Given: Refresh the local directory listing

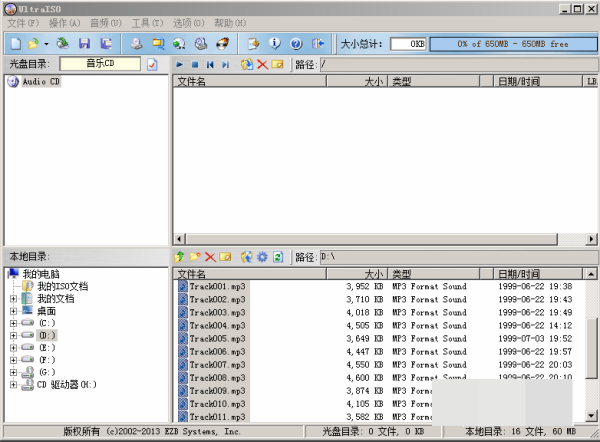Looking at the screenshot, I should 278,257.
